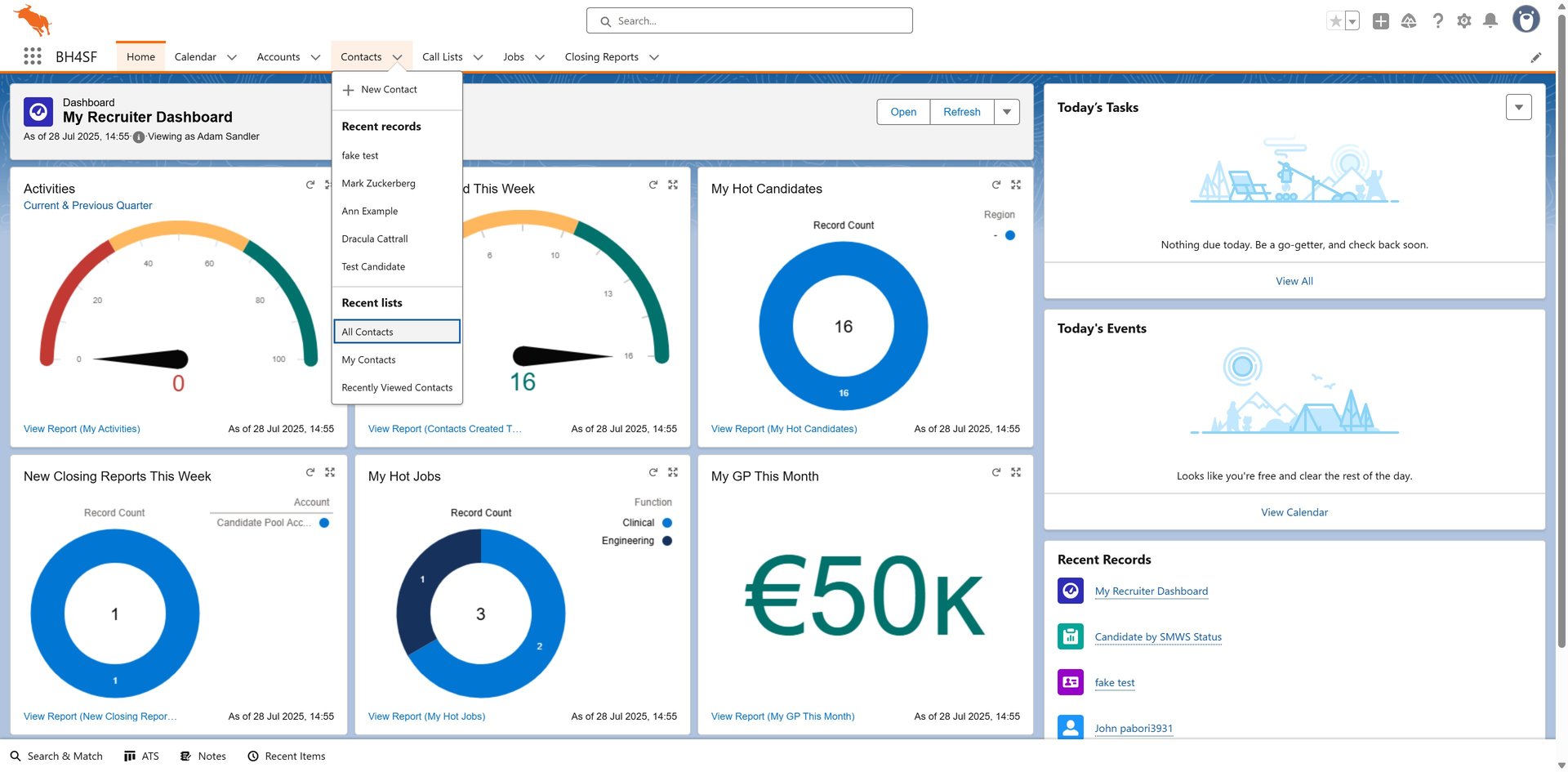The height and width of the screenshot is (772, 1568).
Task: Click the Refresh dashboard button
Action: pos(961,112)
